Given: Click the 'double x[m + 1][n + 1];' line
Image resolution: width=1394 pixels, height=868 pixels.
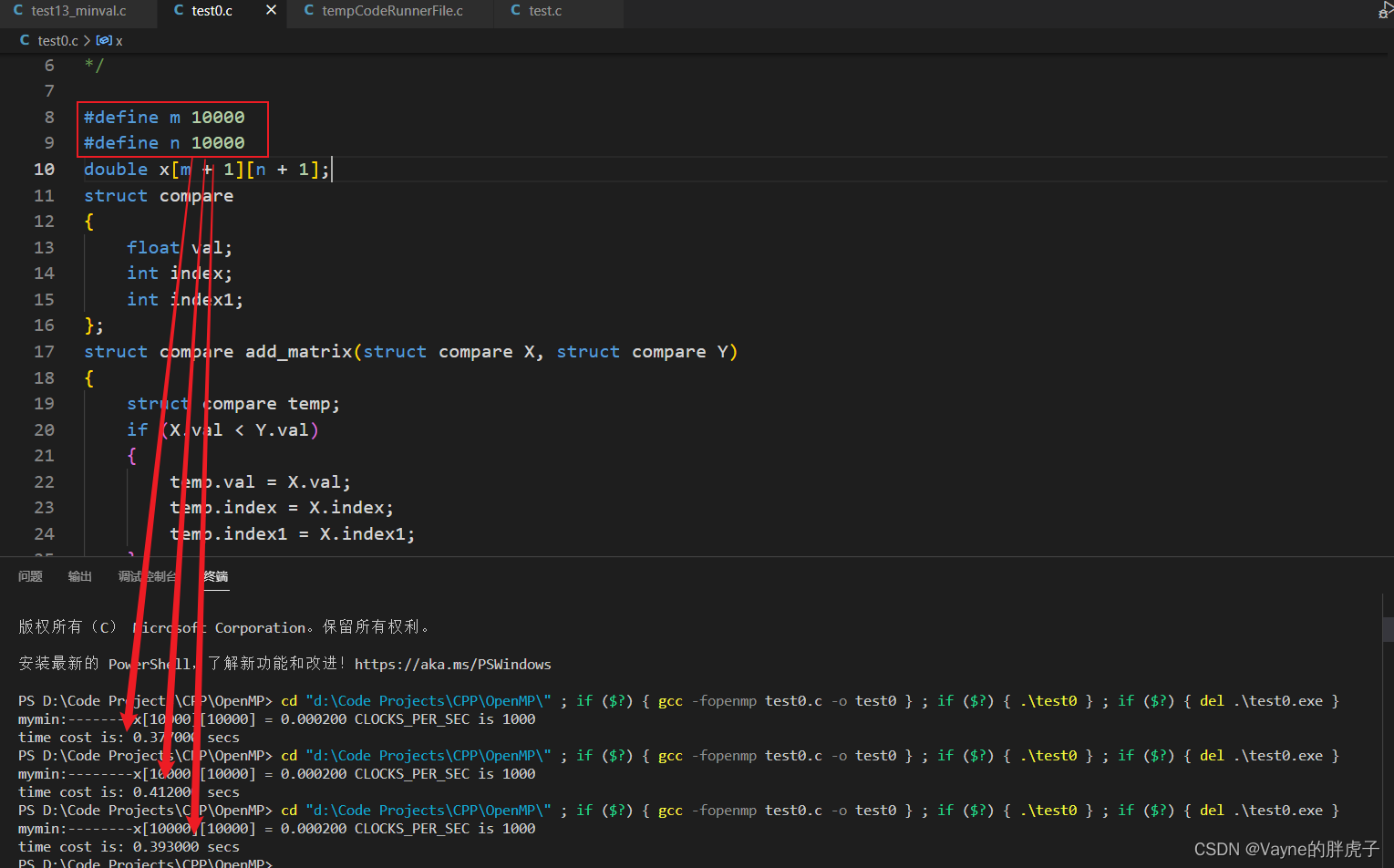Looking at the screenshot, I should [x=207, y=169].
